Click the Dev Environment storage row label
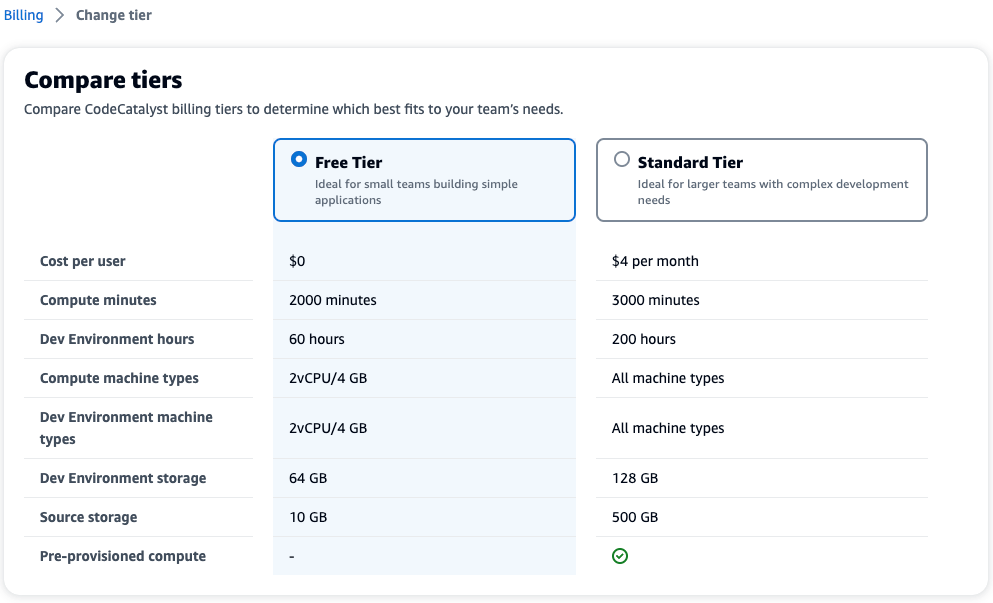 click(x=123, y=478)
